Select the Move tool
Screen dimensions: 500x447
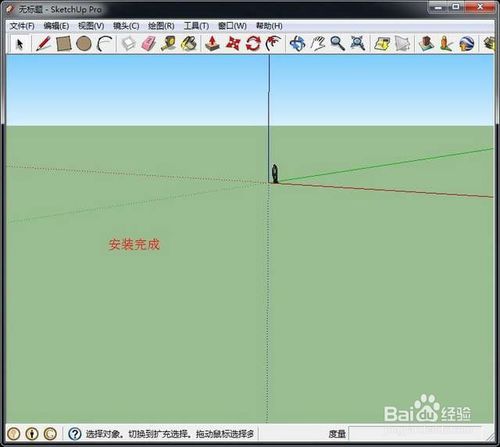[233, 44]
